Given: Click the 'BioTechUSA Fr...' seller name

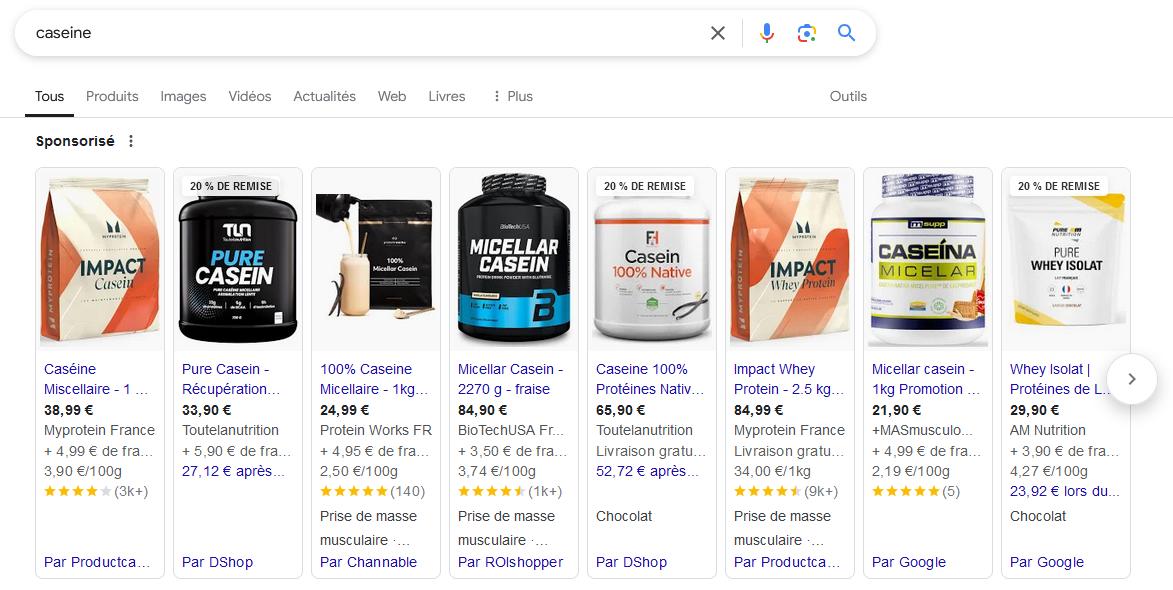Looking at the screenshot, I should click(511, 430).
